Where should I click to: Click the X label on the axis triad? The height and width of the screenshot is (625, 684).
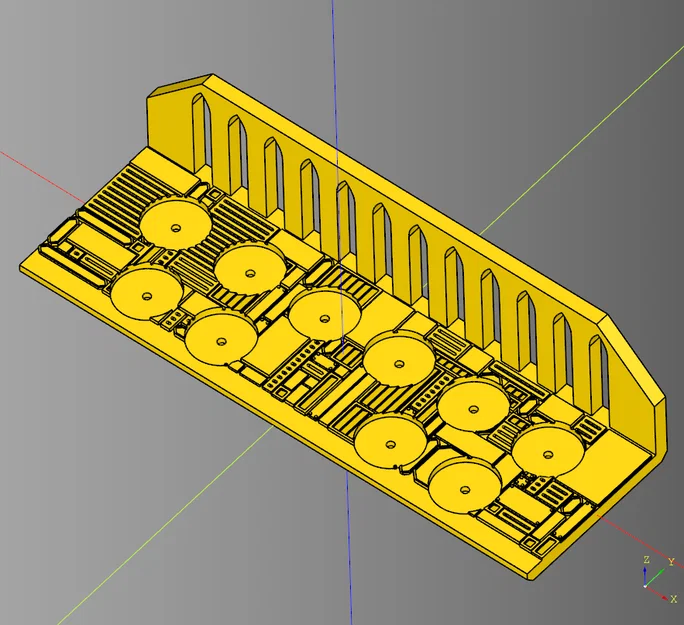pyautogui.click(x=674, y=600)
